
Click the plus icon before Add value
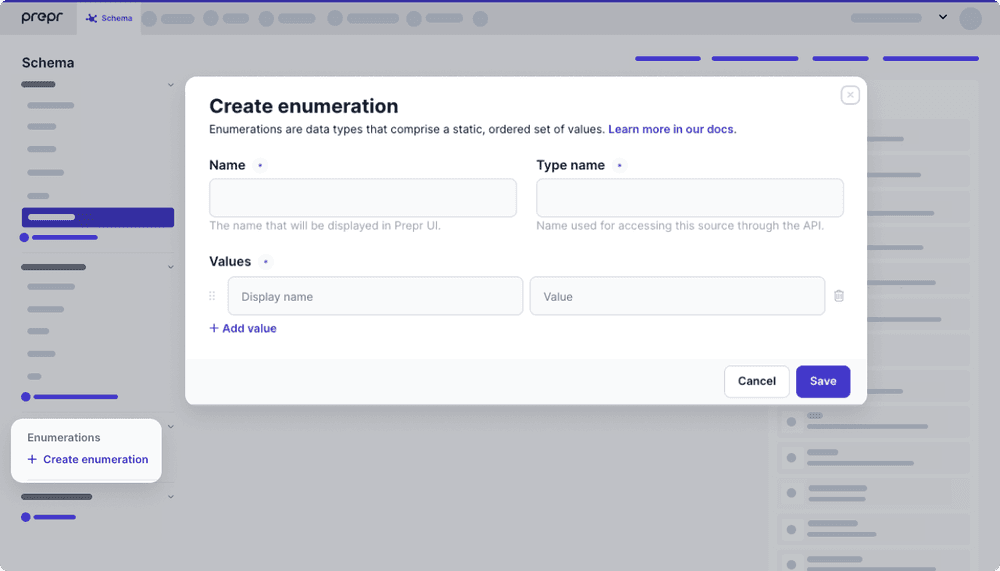214,328
